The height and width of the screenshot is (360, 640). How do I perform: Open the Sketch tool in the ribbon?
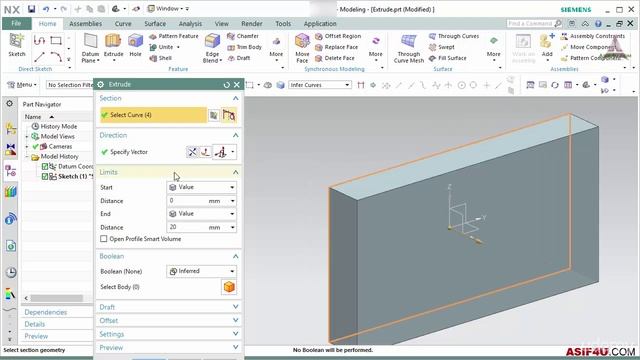pos(17,45)
